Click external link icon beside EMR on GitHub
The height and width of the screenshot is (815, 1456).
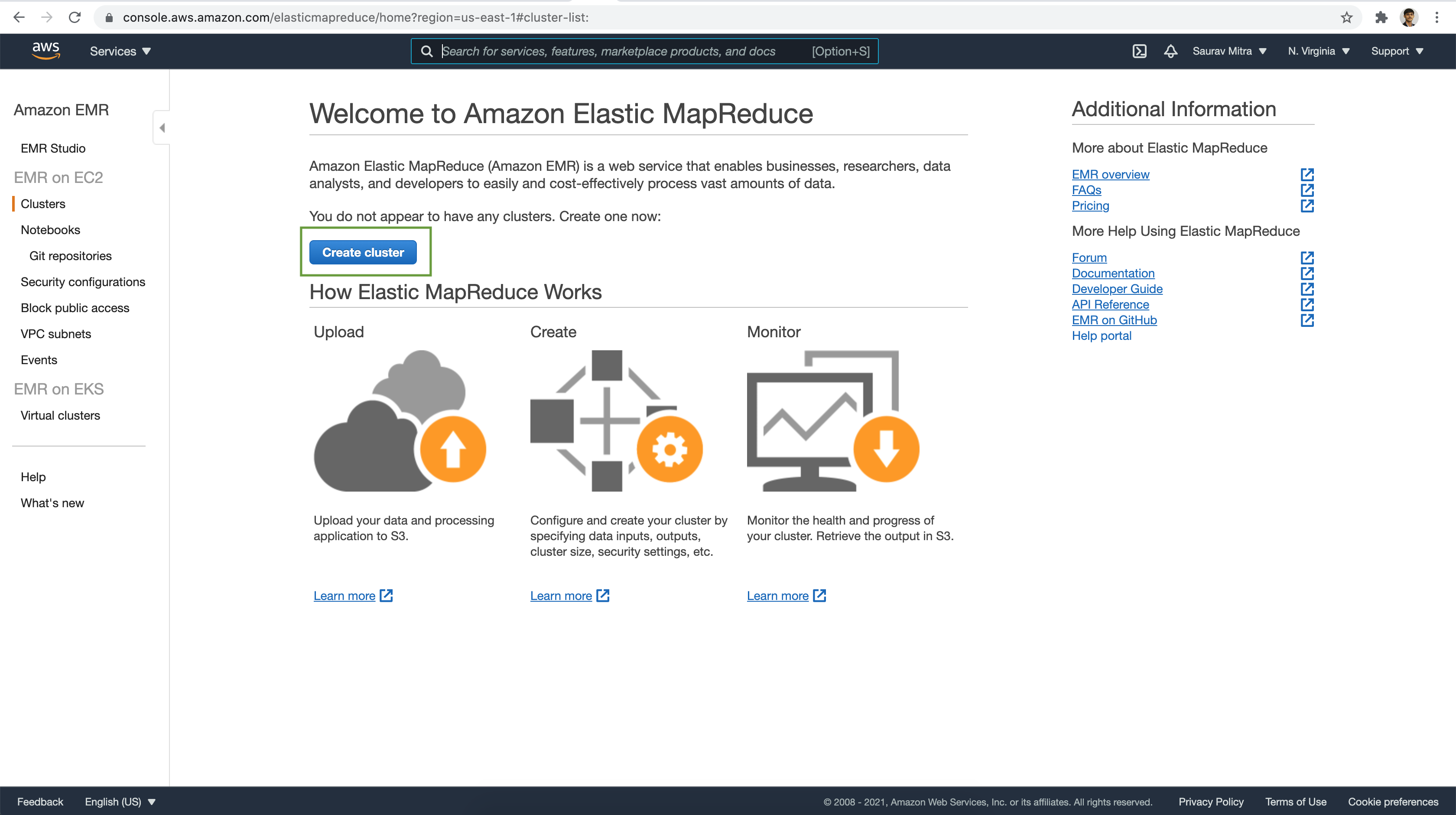click(x=1307, y=320)
